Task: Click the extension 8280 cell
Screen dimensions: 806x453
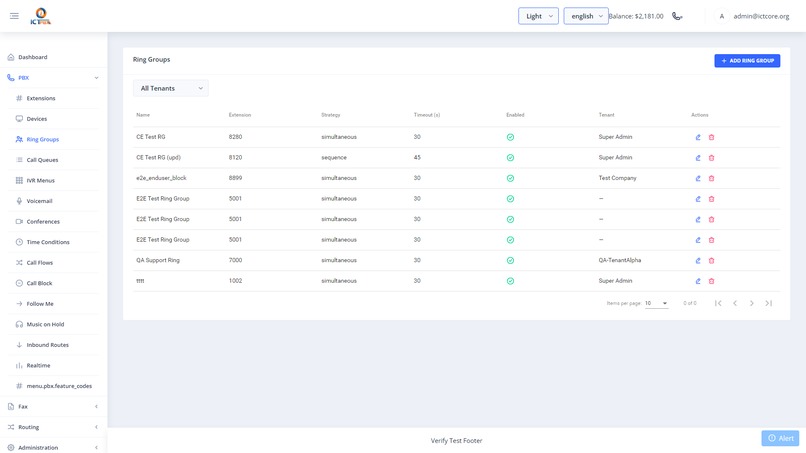Action: click(235, 137)
